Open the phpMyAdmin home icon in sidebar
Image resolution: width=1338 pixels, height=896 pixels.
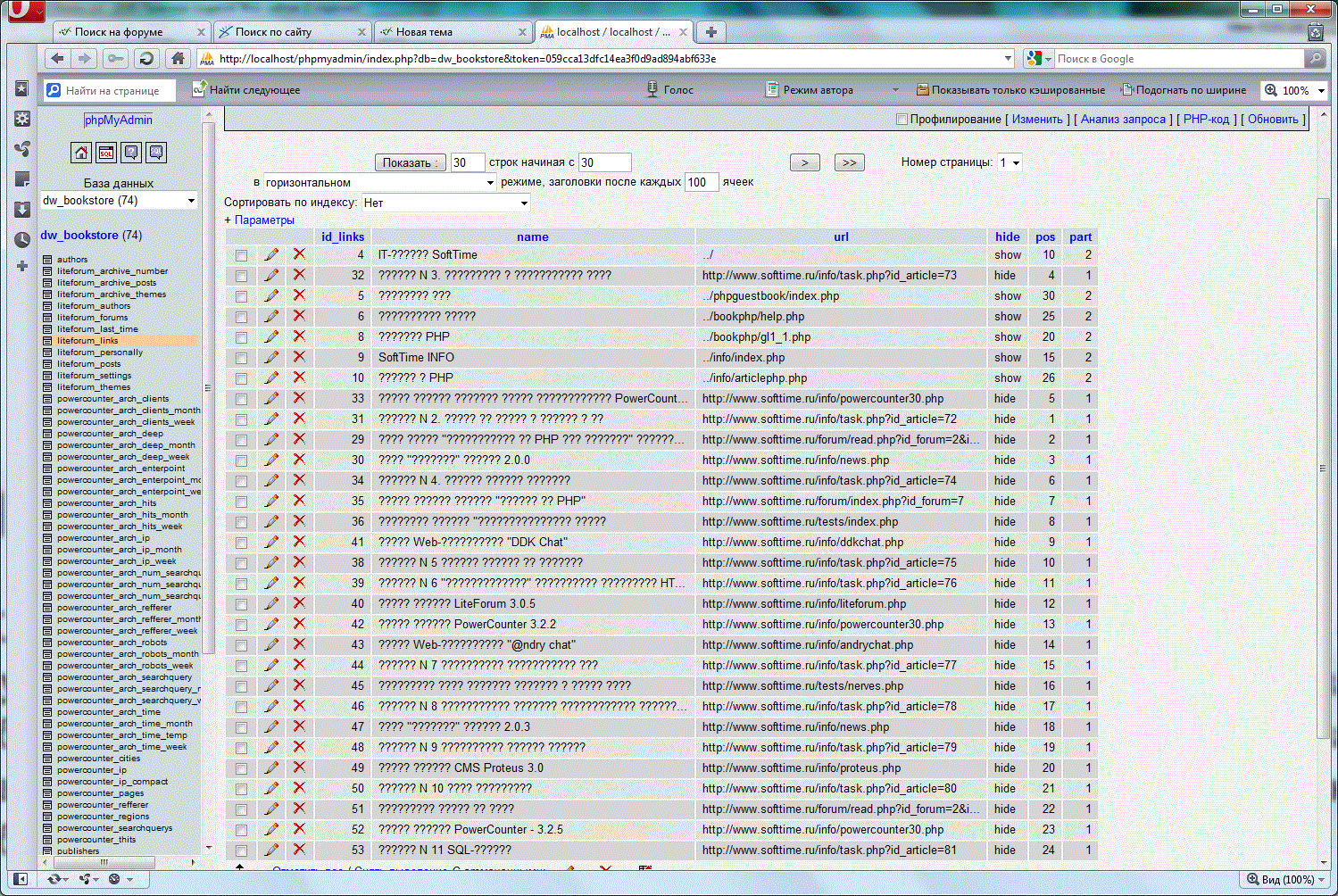pyautogui.click(x=81, y=153)
